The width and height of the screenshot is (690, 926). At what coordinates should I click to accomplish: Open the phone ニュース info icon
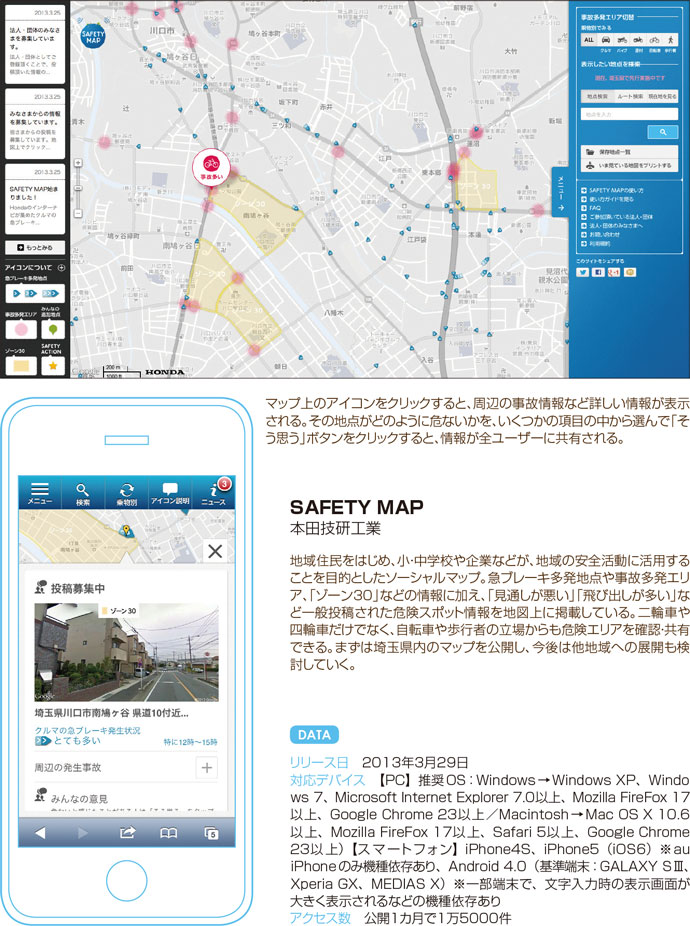[213, 493]
